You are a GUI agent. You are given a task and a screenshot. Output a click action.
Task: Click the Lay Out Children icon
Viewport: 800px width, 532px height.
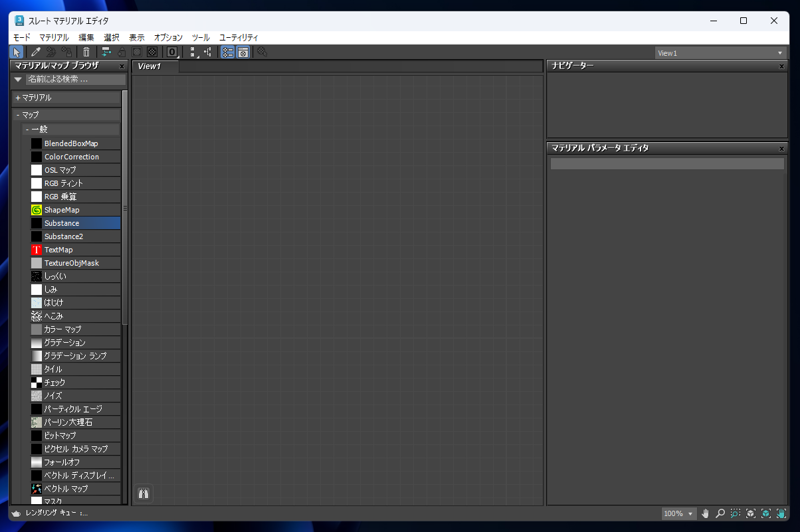pyautogui.click(x=208, y=52)
